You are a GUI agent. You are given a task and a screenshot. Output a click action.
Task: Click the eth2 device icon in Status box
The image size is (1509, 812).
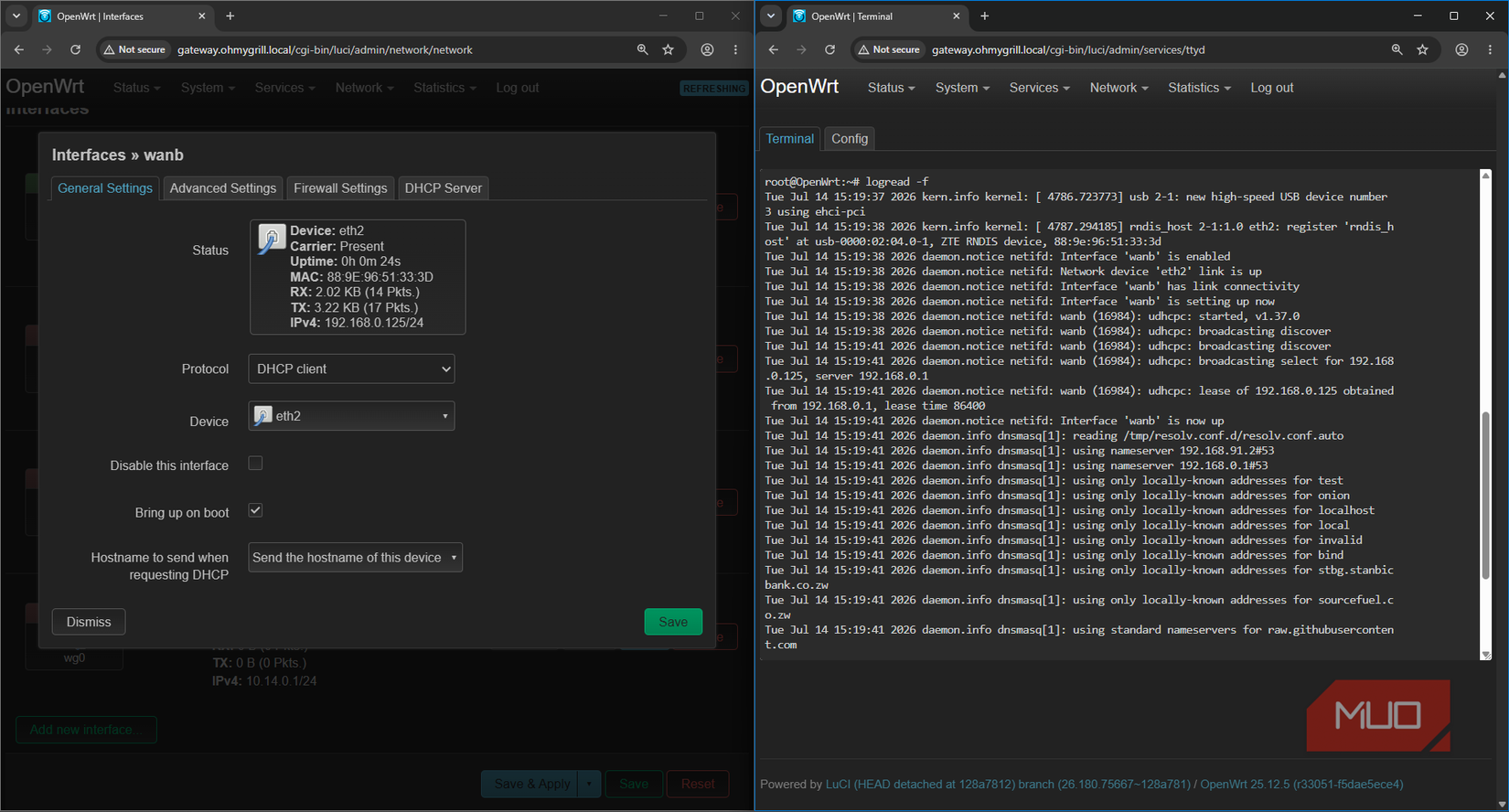click(271, 239)
